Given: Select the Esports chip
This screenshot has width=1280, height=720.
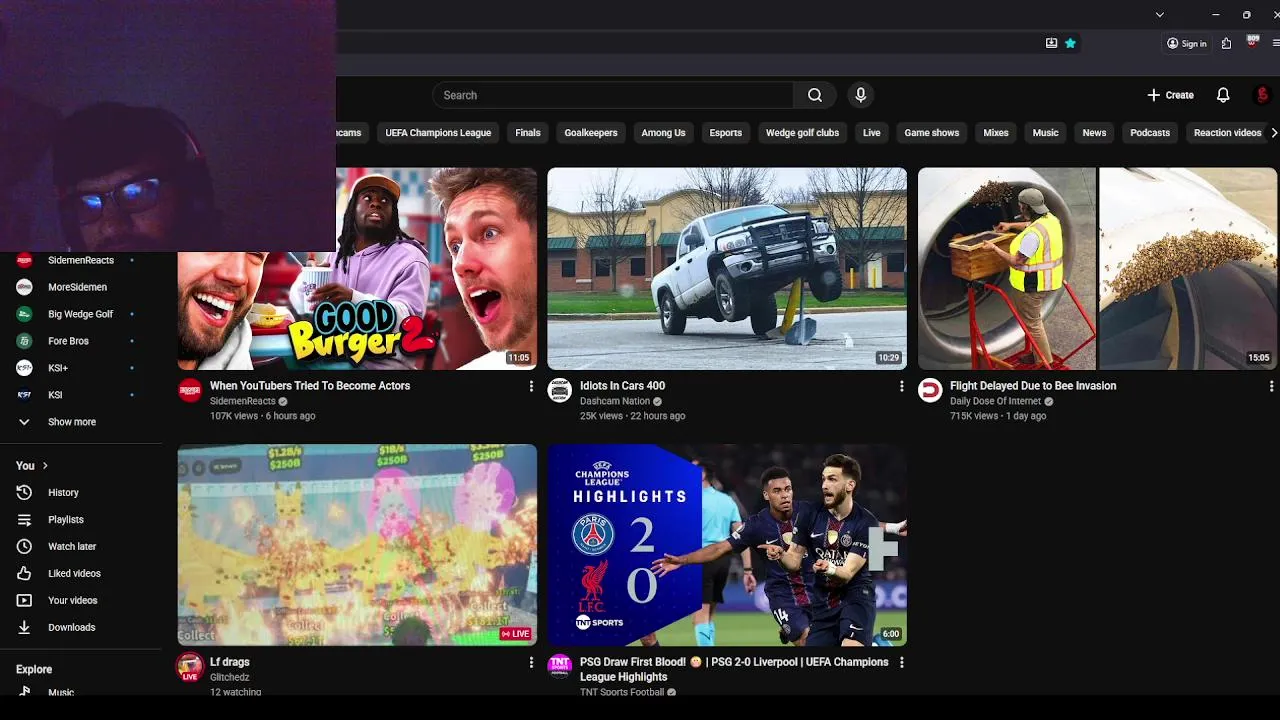Looking at the screenshot, I should click(x=726, y=132).
